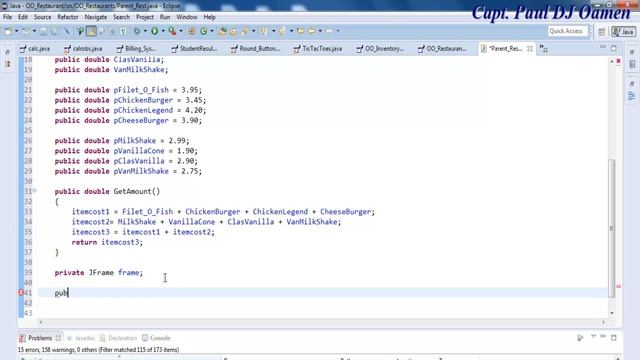The width and height of the screenshot is (640, 360).
Task: Open the Window menu
Action: [187, 17]
